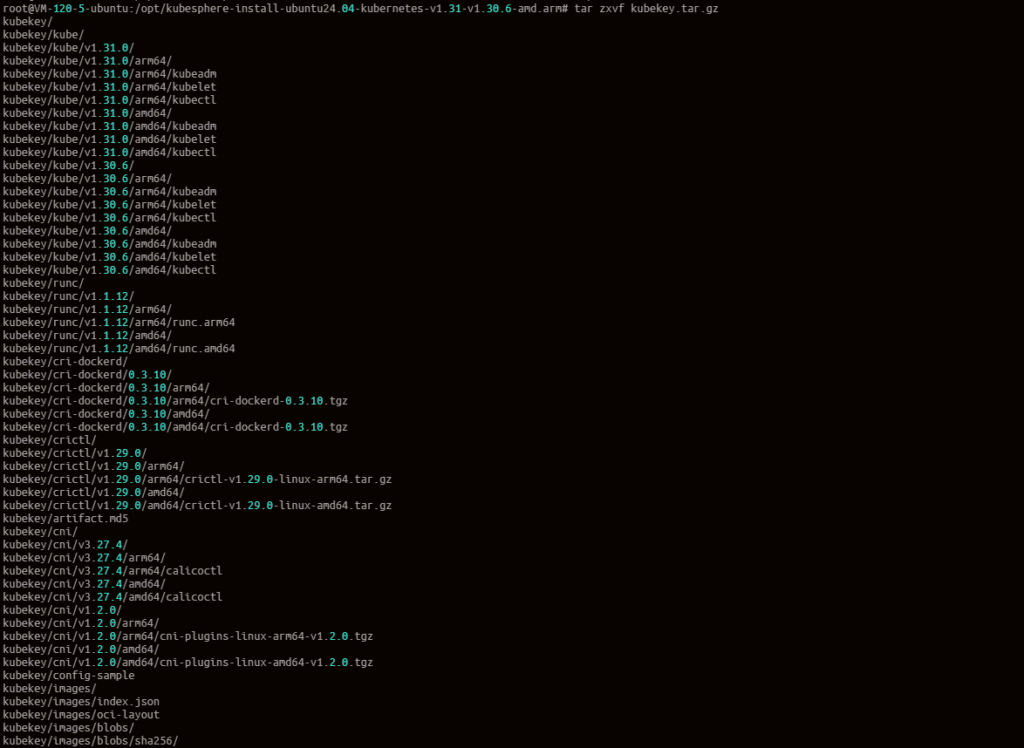Click the line kubekey/kube/v1.31.0/amd64/kubeadm
Screen dimensions: 1024x748
tap(110, 126)
